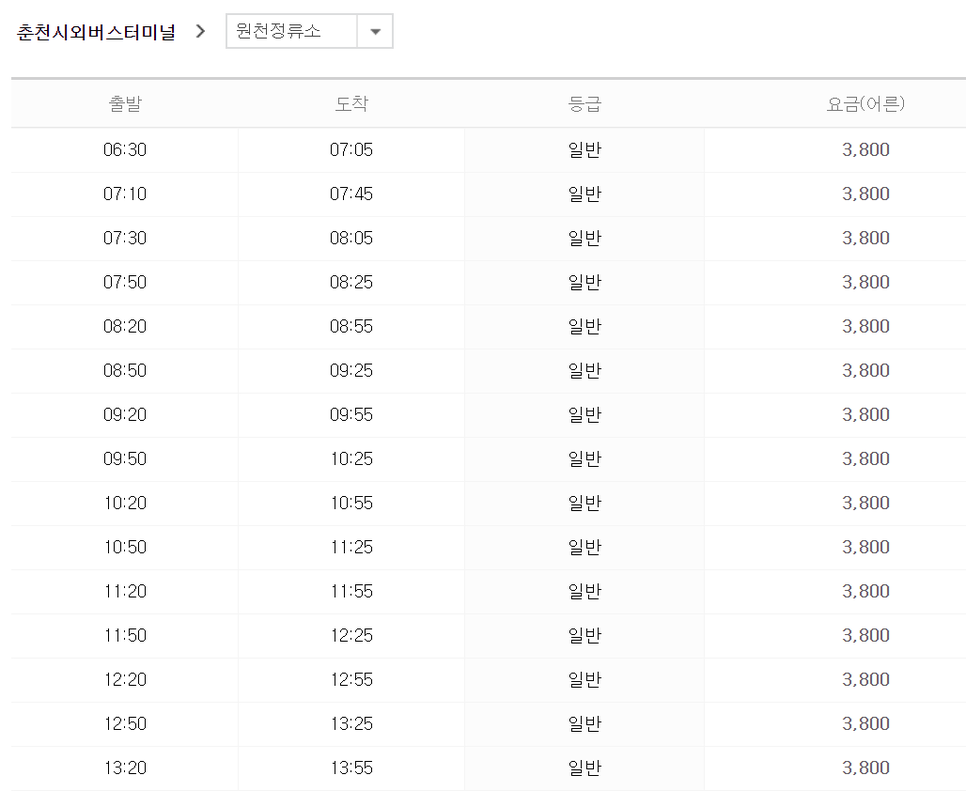Select the 09:20 departure time
The image size is (966, 791).
point(125,415)
